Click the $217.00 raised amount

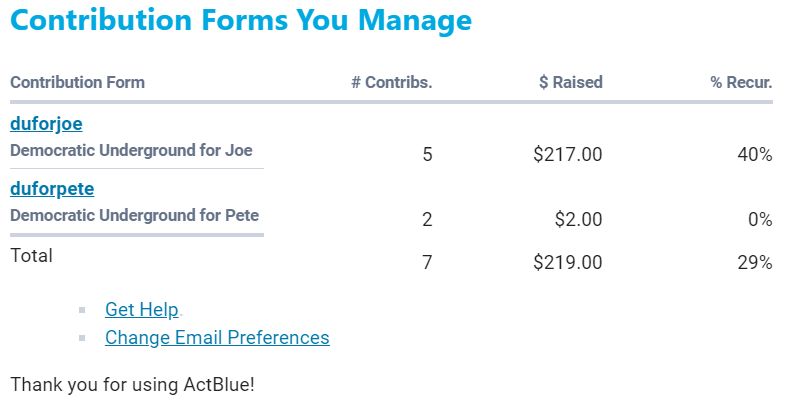click(x=567, y=155)
